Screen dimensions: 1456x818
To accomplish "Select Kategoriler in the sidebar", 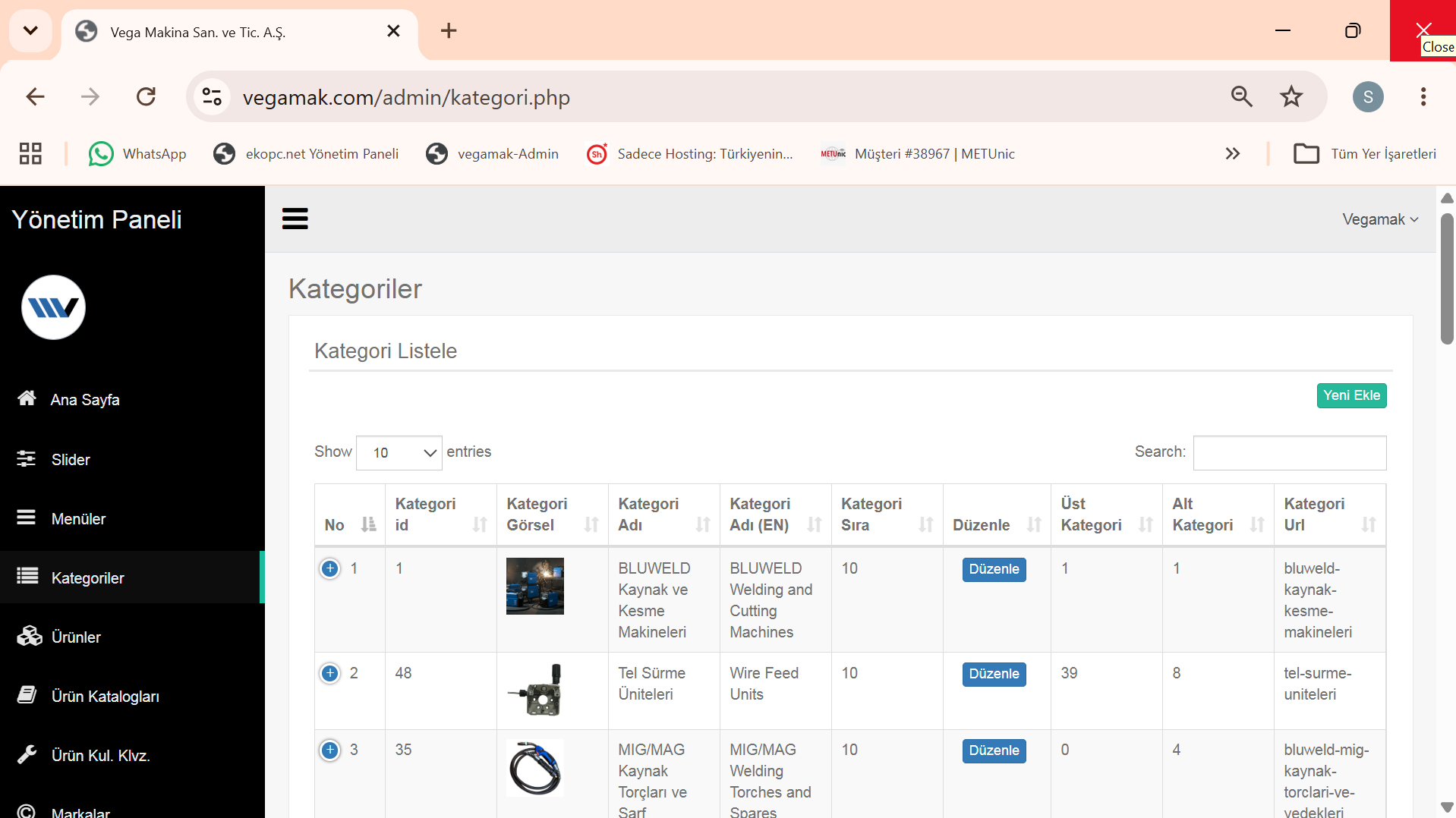I will [x=131, y=577].
